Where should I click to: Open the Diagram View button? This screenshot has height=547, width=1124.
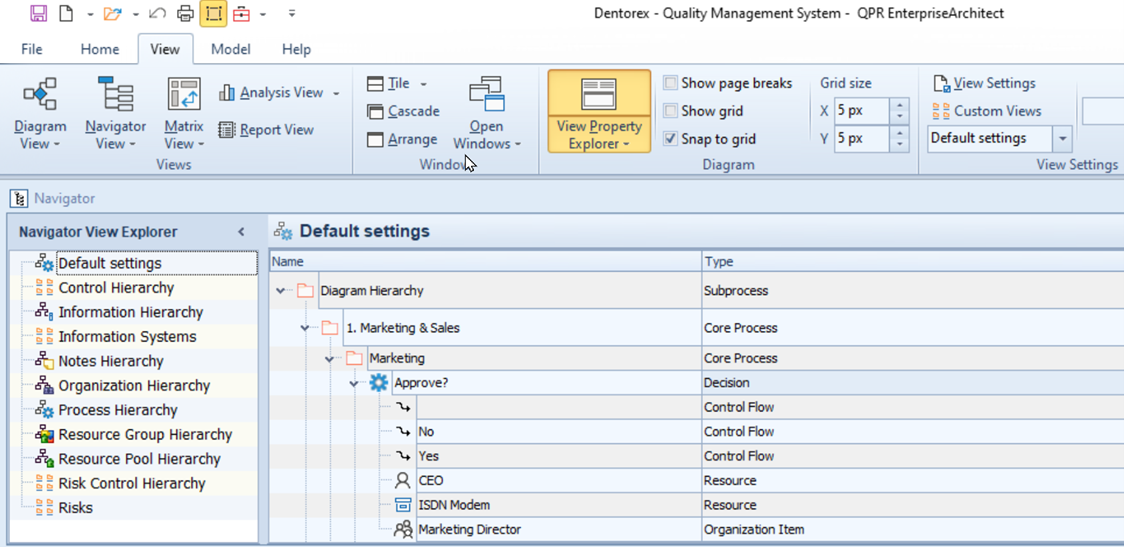pos(40,115)
